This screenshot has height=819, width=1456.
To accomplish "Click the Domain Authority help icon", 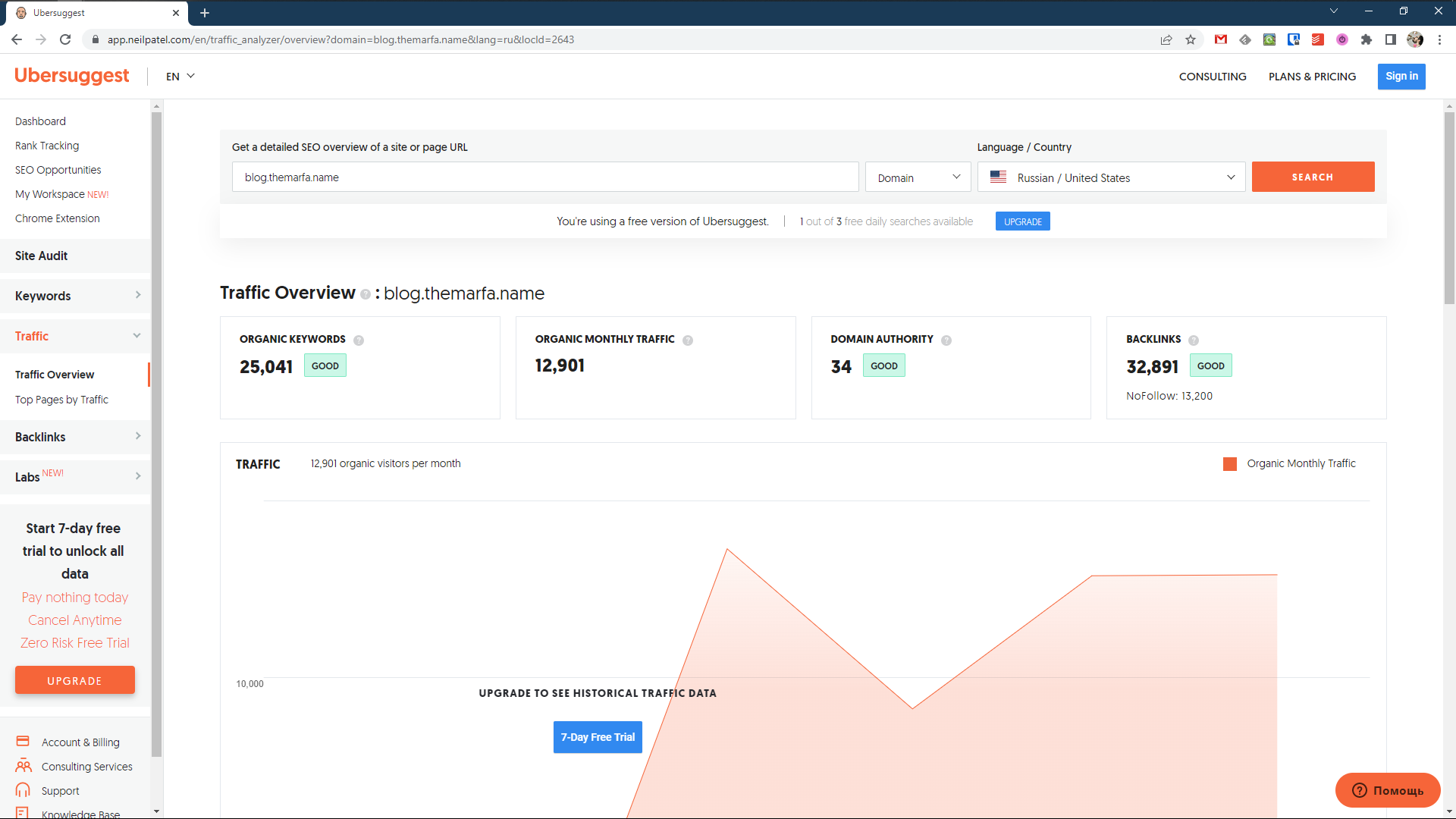I will pyautogui.click(x=946, y=340).
